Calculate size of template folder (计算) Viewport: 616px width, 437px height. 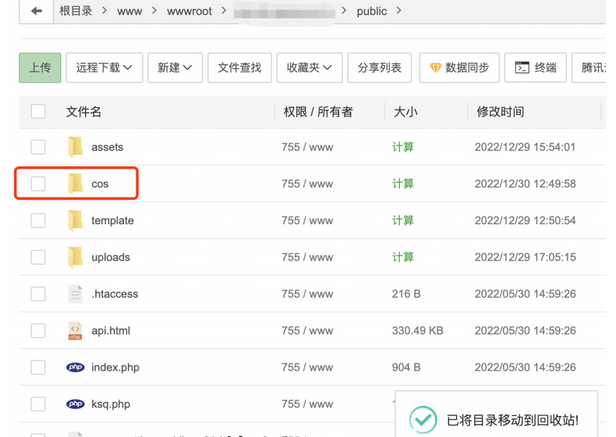(403, 220)
